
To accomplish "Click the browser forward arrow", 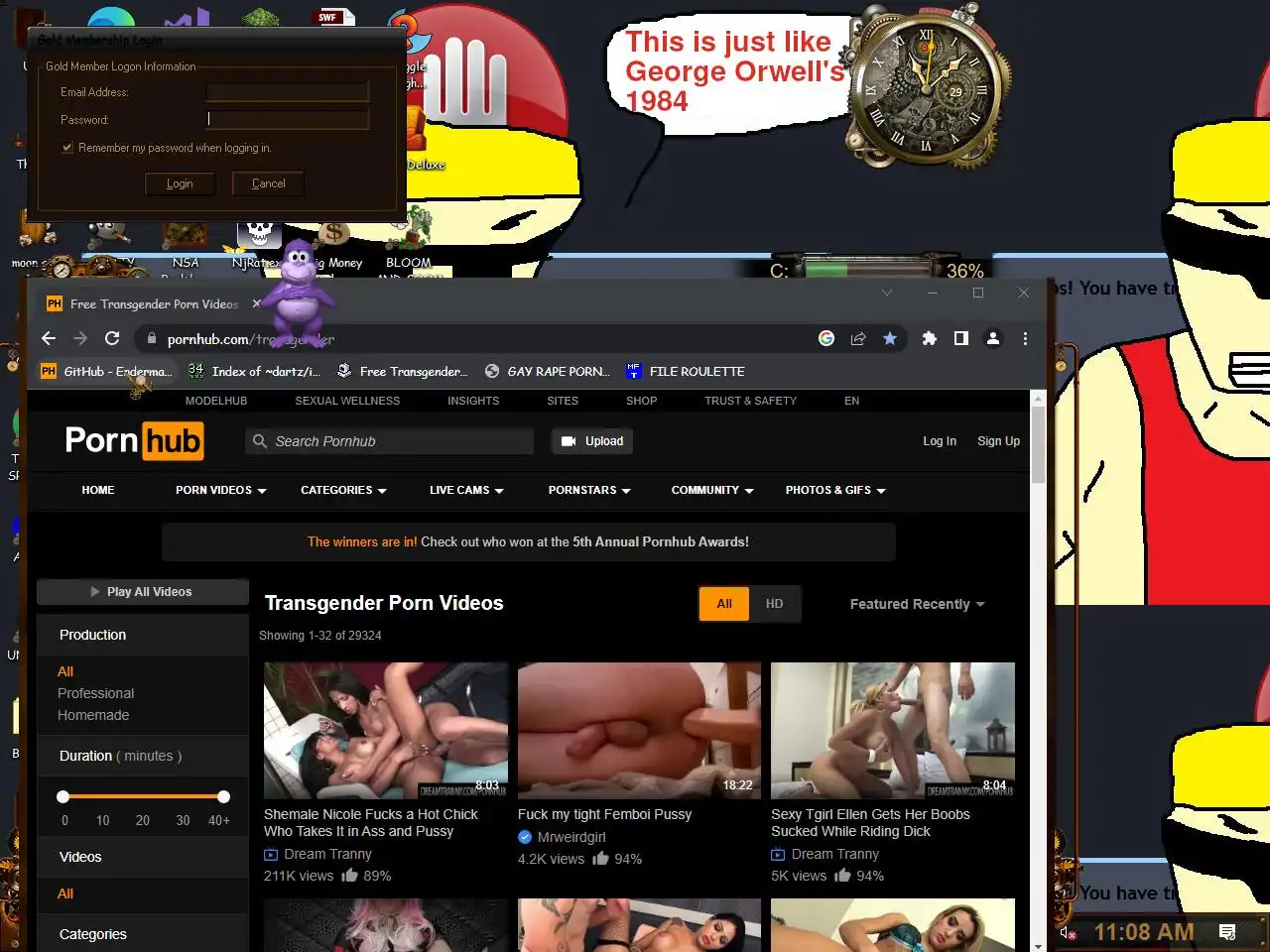I will tap(80, 338).
